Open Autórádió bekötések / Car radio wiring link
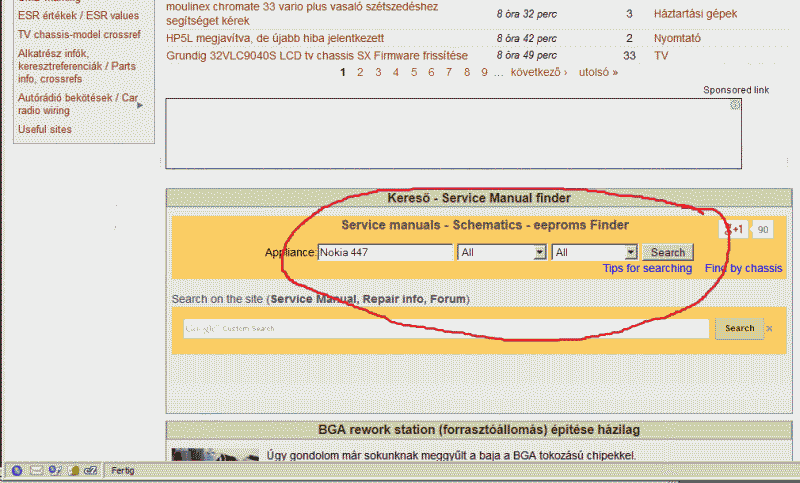800x483 pixels. pos(78,104)
